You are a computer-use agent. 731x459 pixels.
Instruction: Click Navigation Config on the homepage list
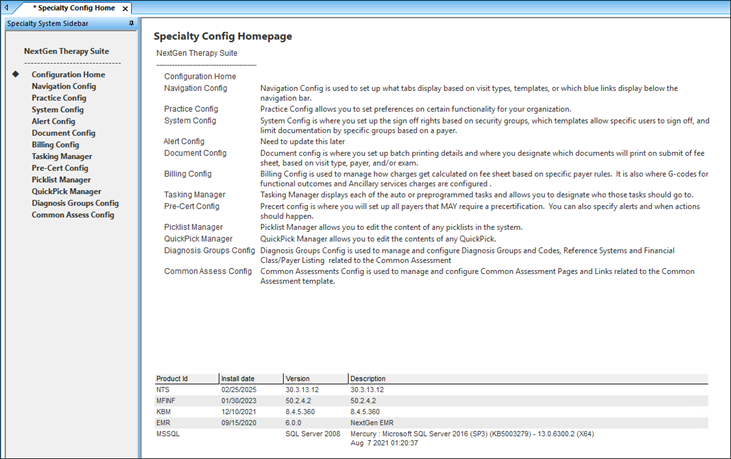pos(195,88)
